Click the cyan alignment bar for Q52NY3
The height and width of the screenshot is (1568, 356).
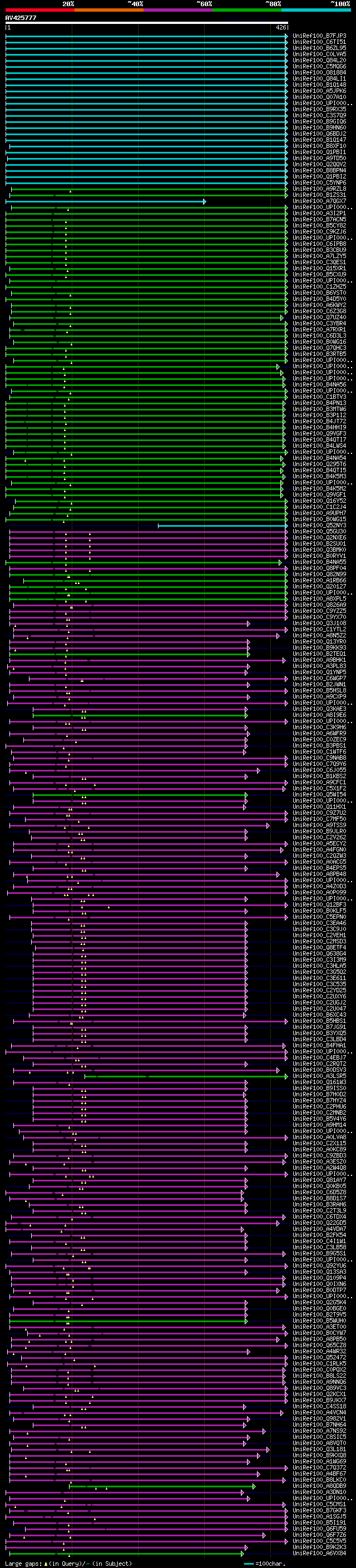coord(222,525)
